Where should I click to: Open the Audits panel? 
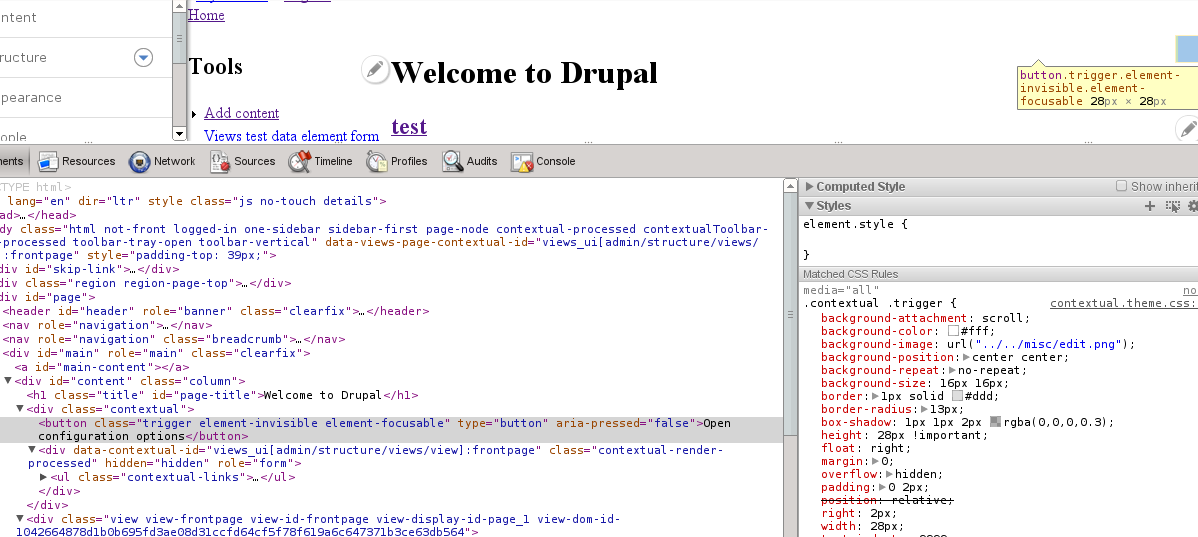(x=470, y=161)
